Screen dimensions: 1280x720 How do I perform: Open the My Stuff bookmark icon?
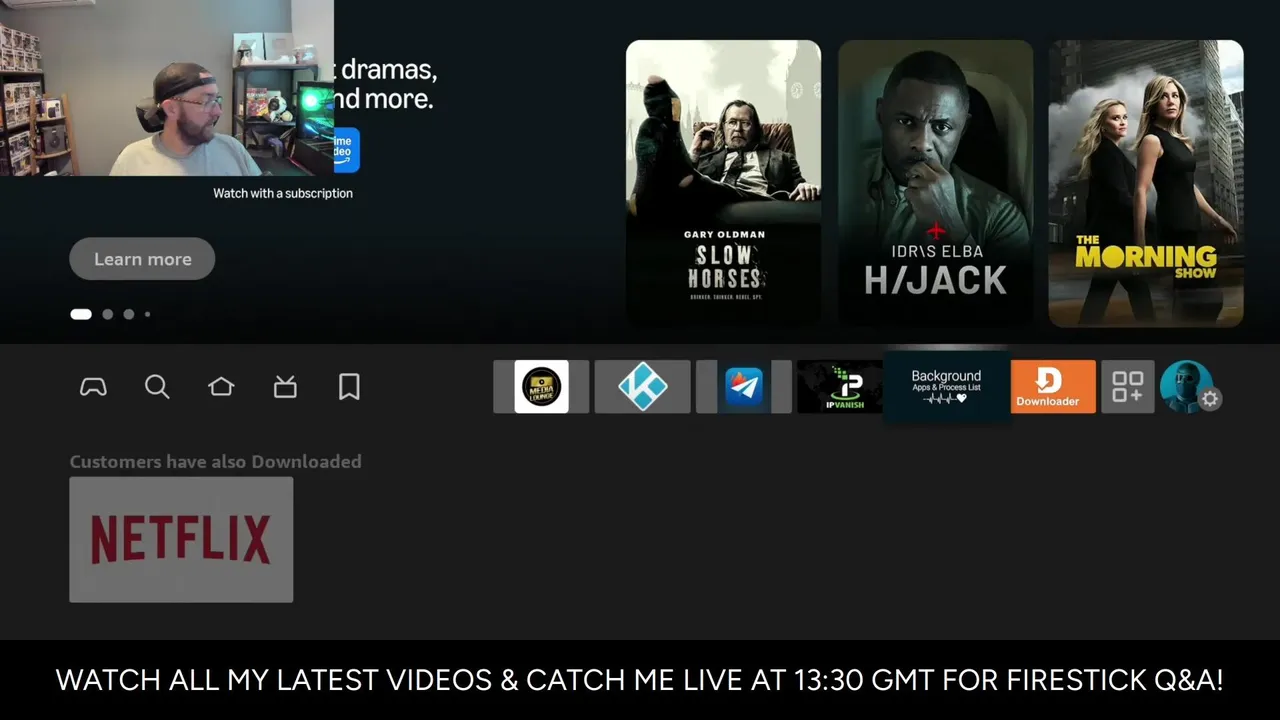pos(349,387)
